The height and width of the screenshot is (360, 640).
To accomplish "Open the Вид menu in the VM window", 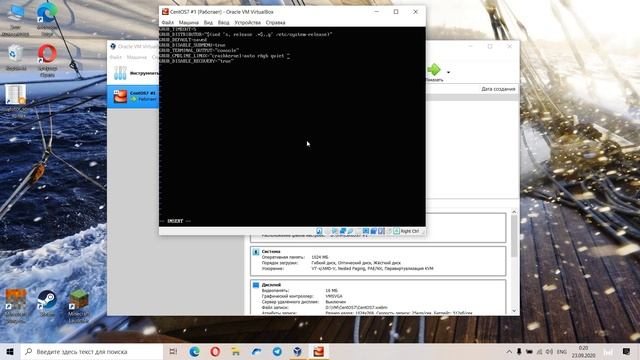I will coord(208,22).
